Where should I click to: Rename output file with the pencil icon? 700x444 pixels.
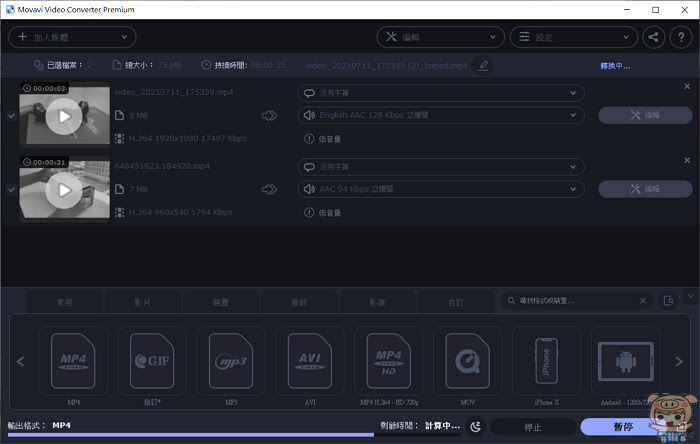pyautogui.click(x=483, y=66)
